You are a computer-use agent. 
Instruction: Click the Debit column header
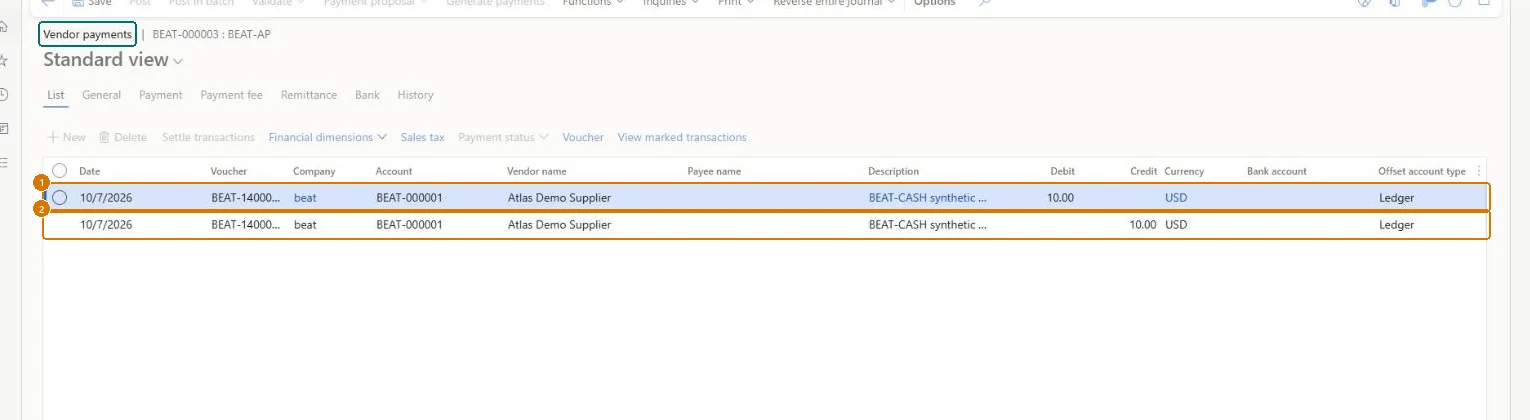(x=1062, y=171)
